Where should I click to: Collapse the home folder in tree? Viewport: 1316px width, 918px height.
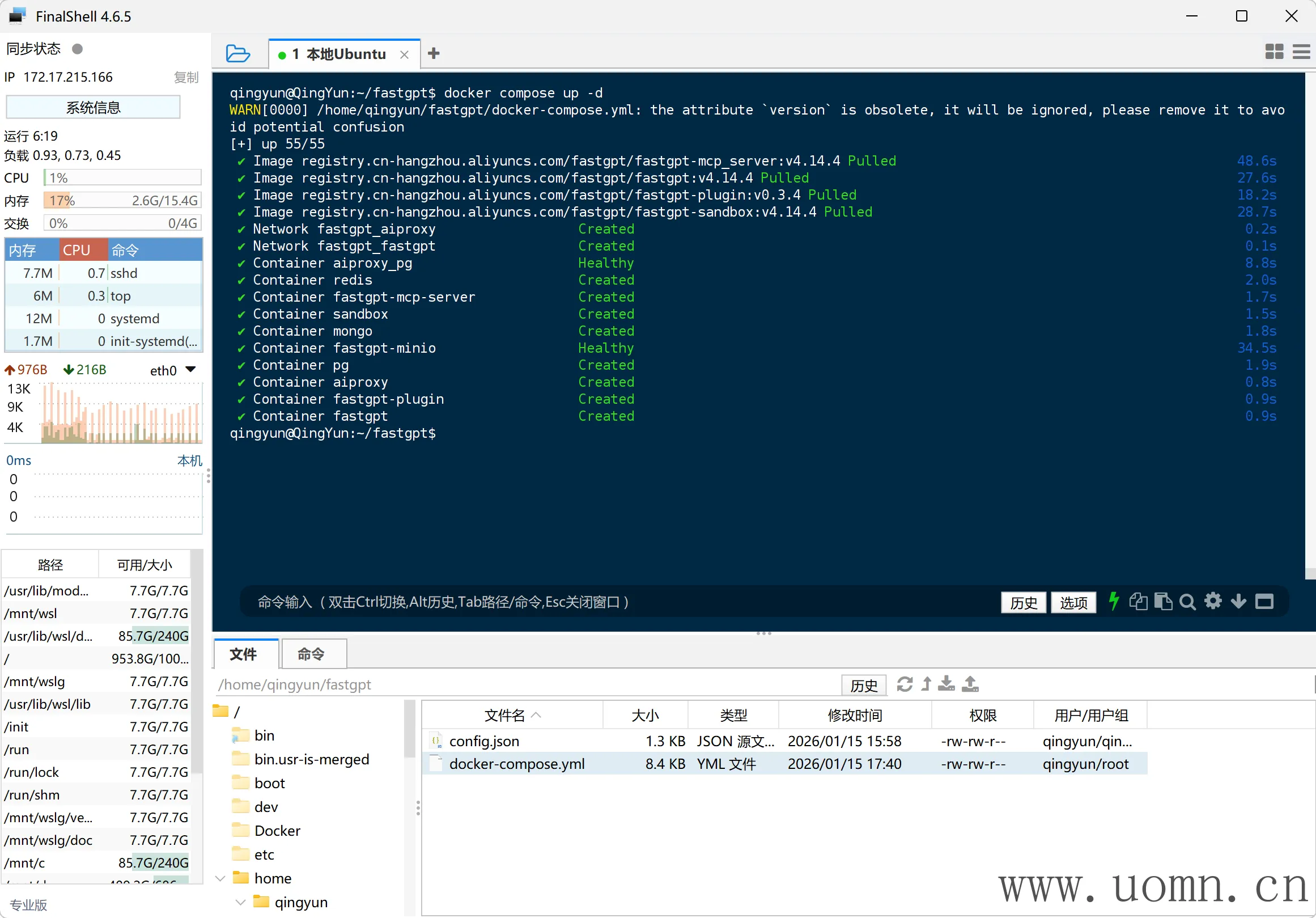tap(220, 878)
